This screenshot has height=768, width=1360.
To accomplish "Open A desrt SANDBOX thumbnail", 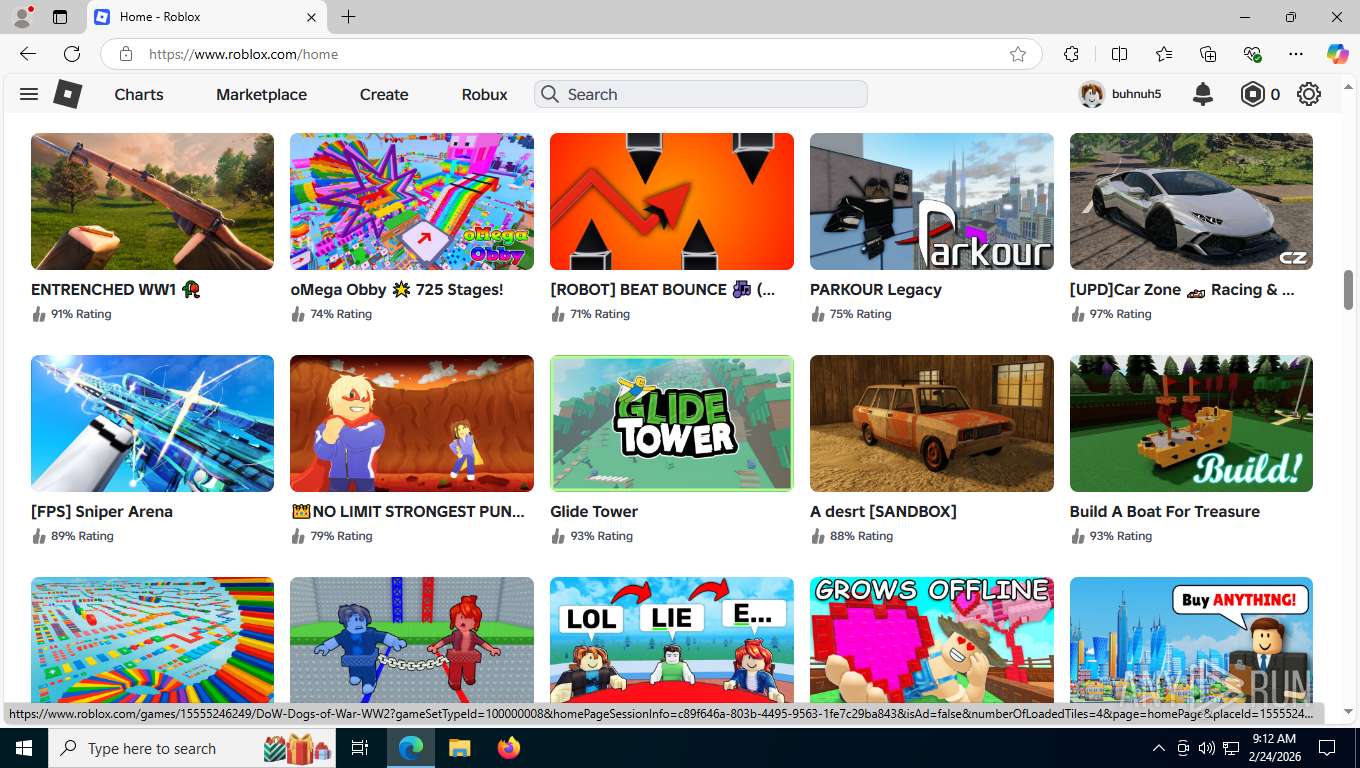I will (x=932, y=423).
